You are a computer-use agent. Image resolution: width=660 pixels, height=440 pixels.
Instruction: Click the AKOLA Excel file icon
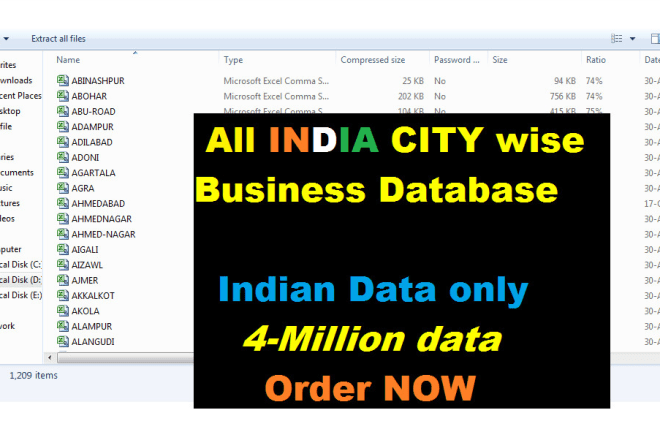(x=63, y=311)
